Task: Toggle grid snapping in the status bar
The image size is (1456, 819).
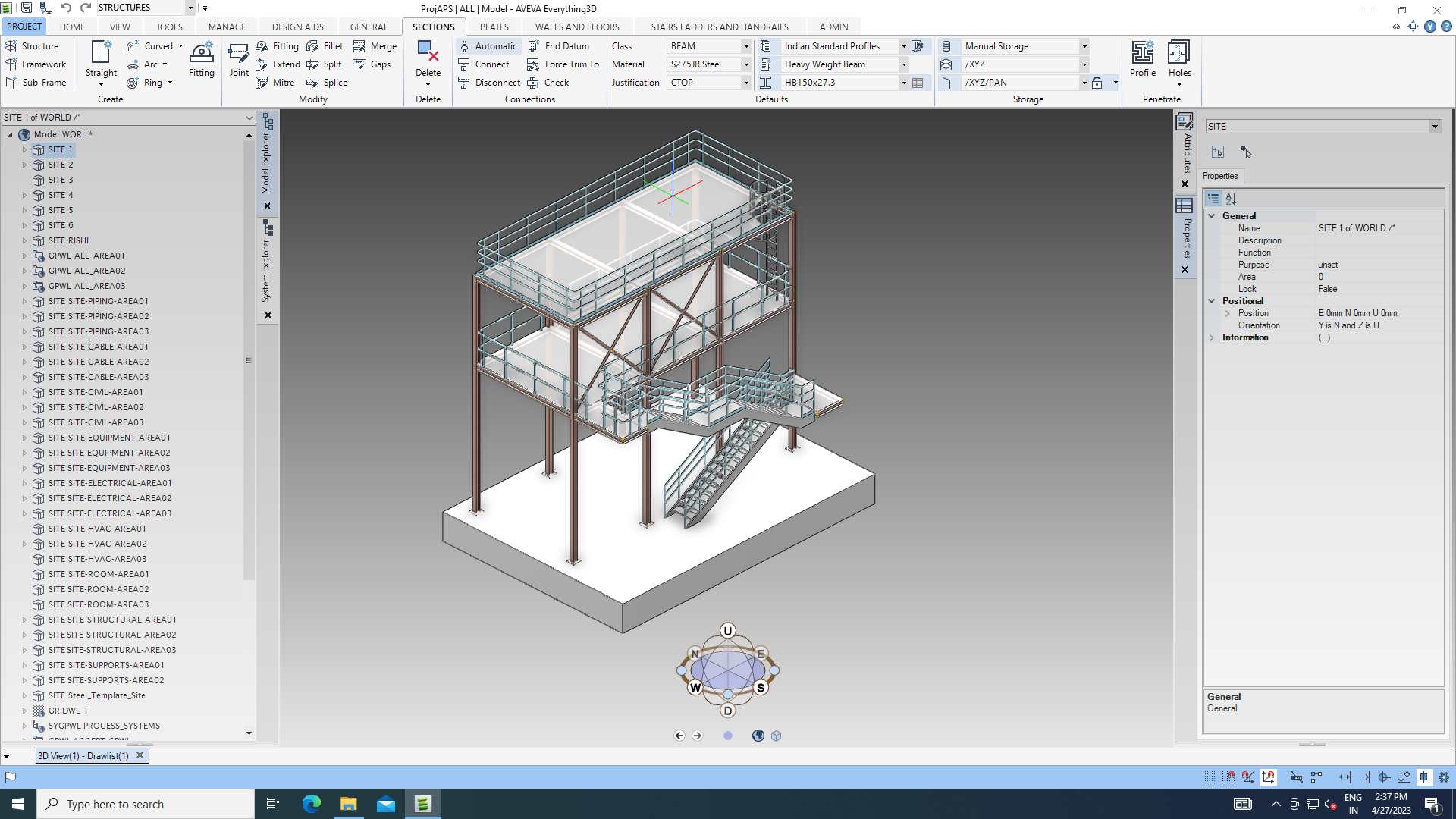Action: coord(1228,777)
